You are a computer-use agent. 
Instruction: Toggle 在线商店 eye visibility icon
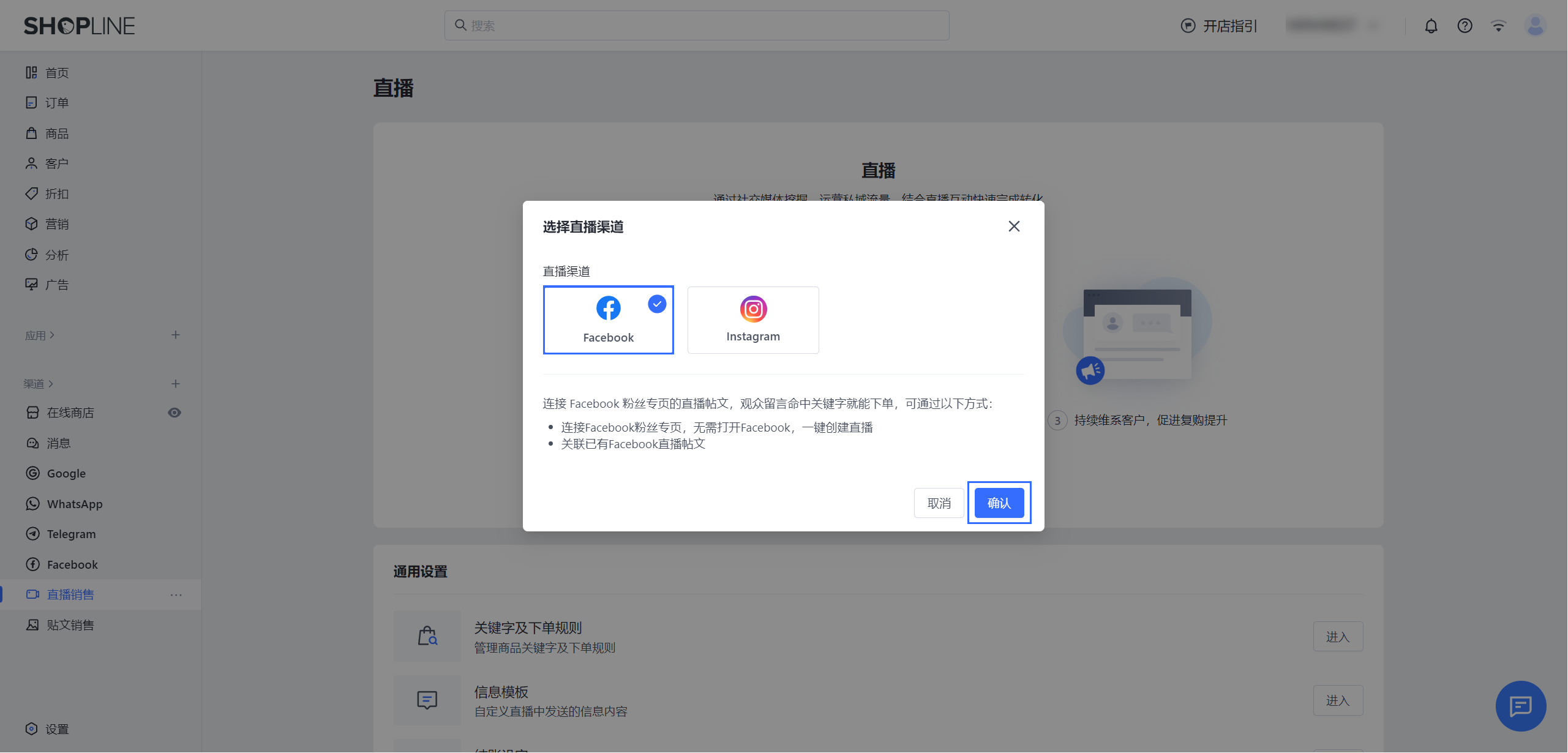(174, 413)
